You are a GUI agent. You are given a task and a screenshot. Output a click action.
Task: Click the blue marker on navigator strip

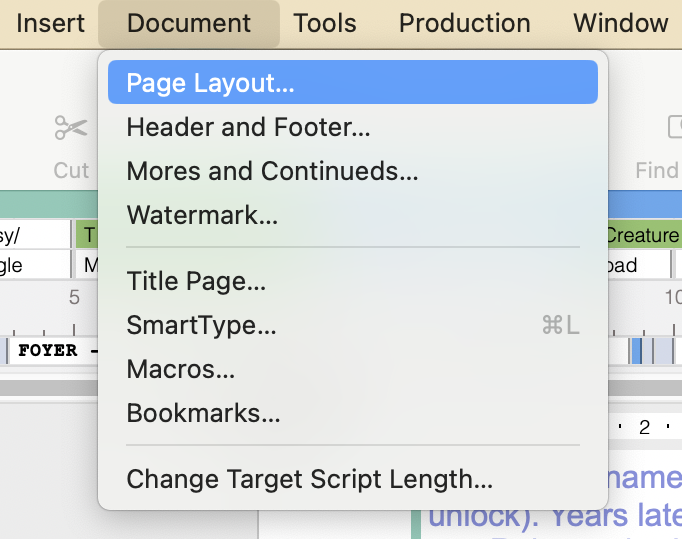[x=636, y=351]
